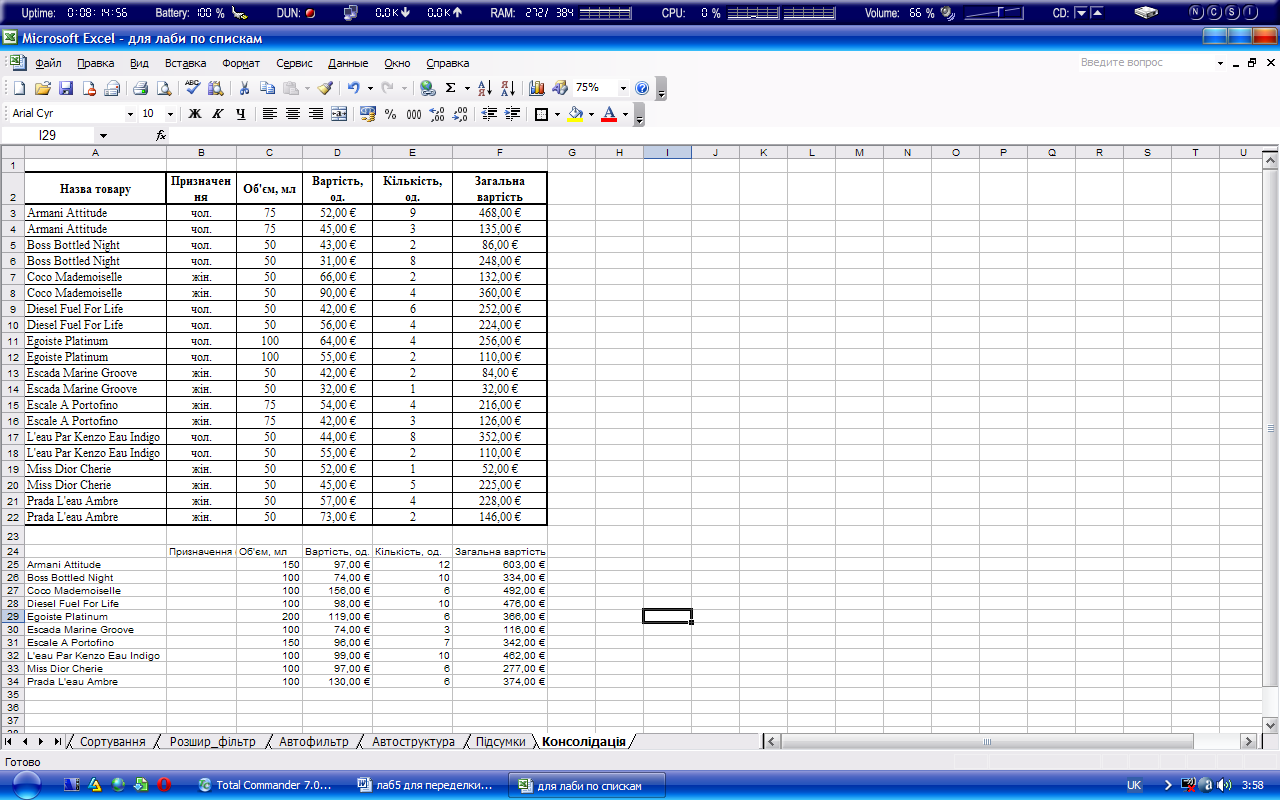
Task: Open the Файл menu
Action: [x=48, y=63]
